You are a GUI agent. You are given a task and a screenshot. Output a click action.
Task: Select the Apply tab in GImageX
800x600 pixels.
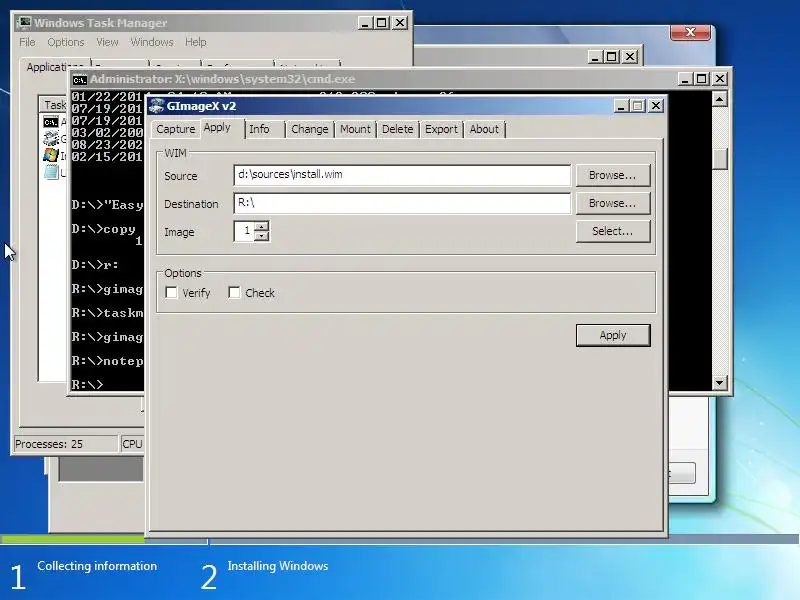click(x=217, y=128)
